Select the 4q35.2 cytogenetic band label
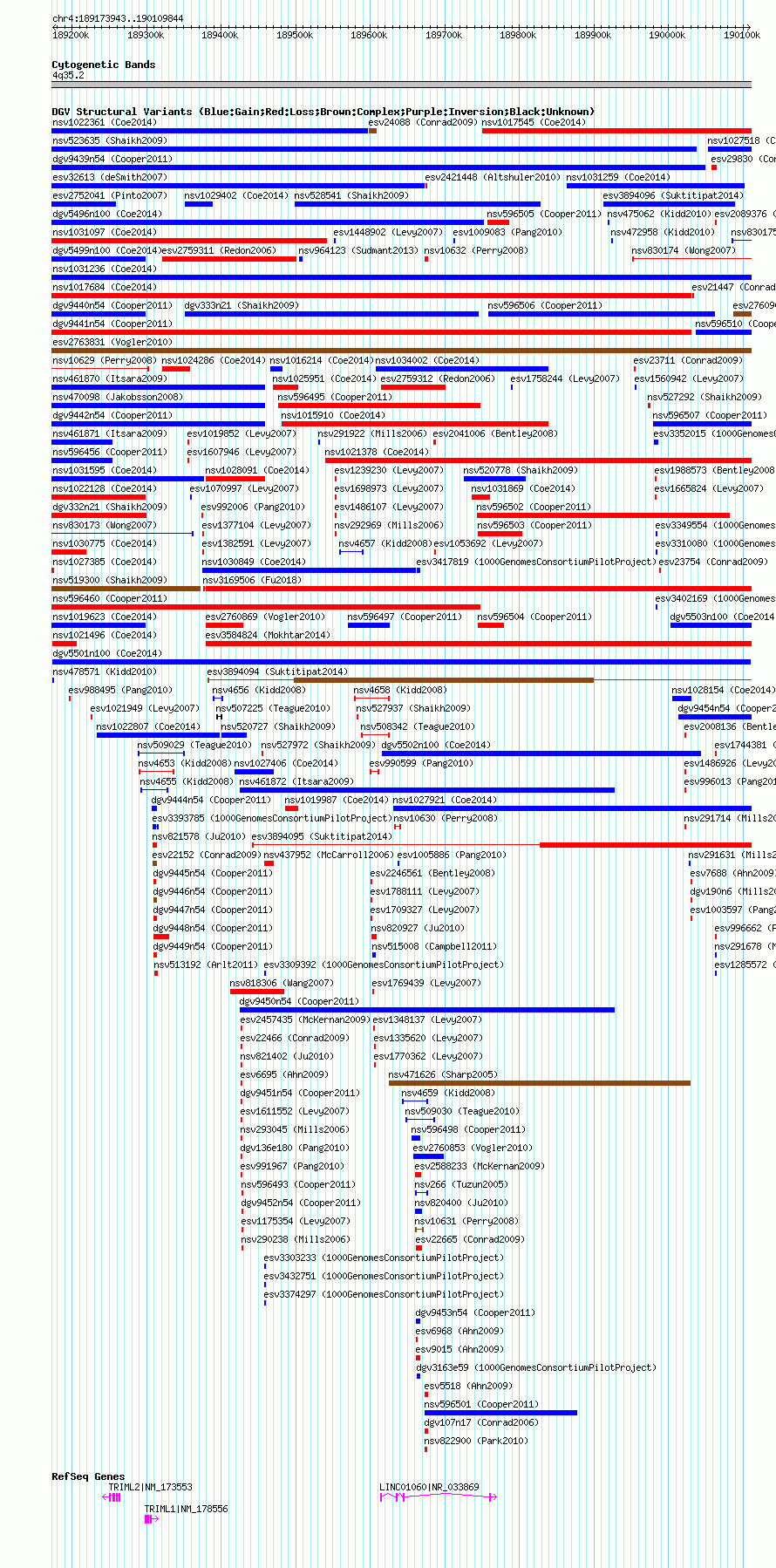The height and width of the screenshot is (1568, 776). (x=68, y=76)
